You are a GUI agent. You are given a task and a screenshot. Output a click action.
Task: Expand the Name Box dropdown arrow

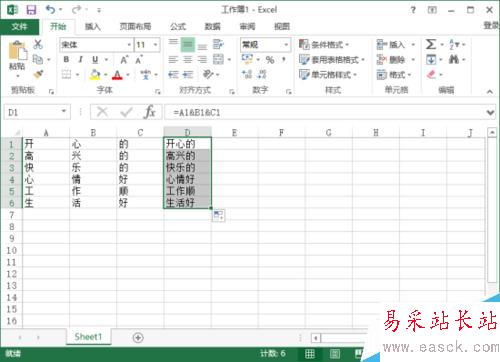[64, 111]
